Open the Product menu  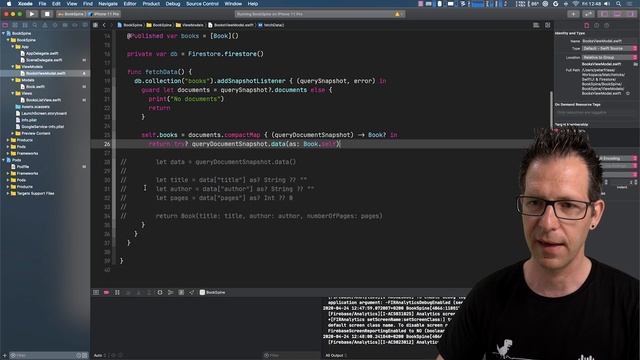tap(151, 4)
